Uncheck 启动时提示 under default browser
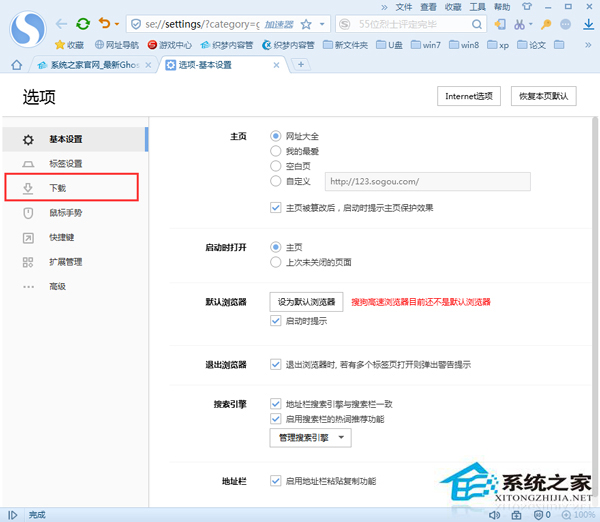The width and height of the screenshot is (600, 522). (x=276, y=321)
